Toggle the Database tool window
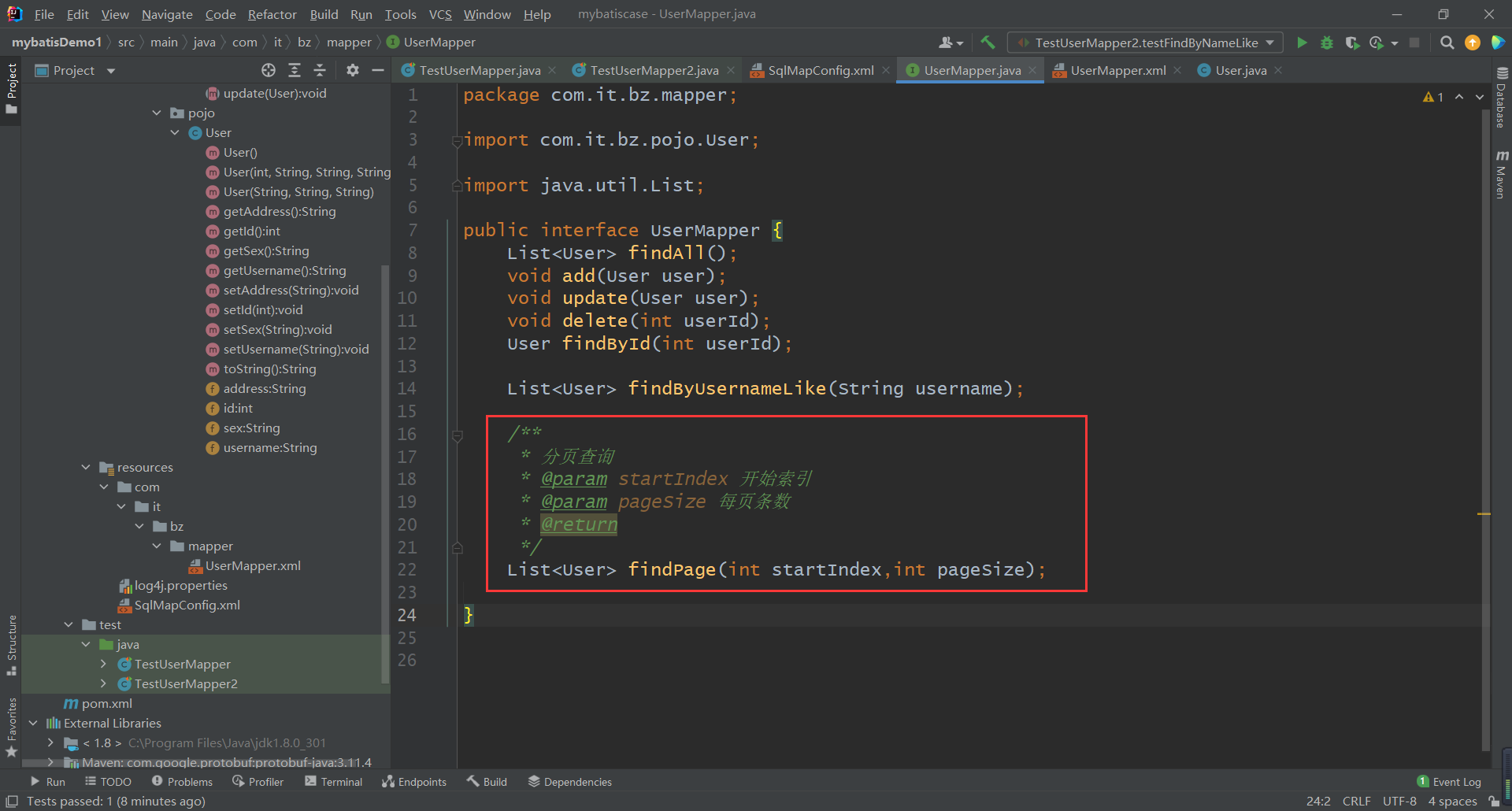This screenshot has height=811, width=1512. [x=1501, y=98]
